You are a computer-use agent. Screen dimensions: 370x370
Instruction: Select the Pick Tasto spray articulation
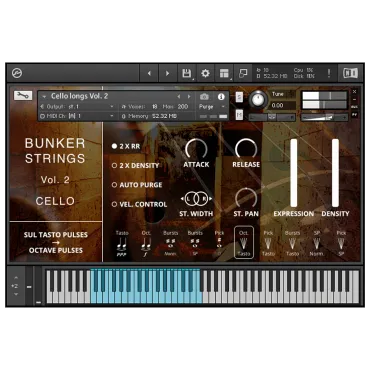pos(268,243)
